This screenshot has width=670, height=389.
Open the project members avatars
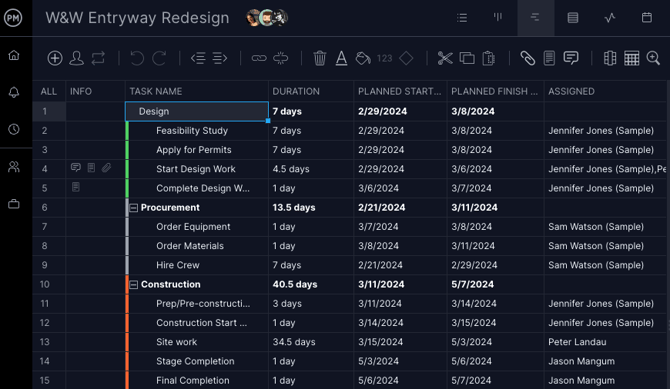[267, 18]
